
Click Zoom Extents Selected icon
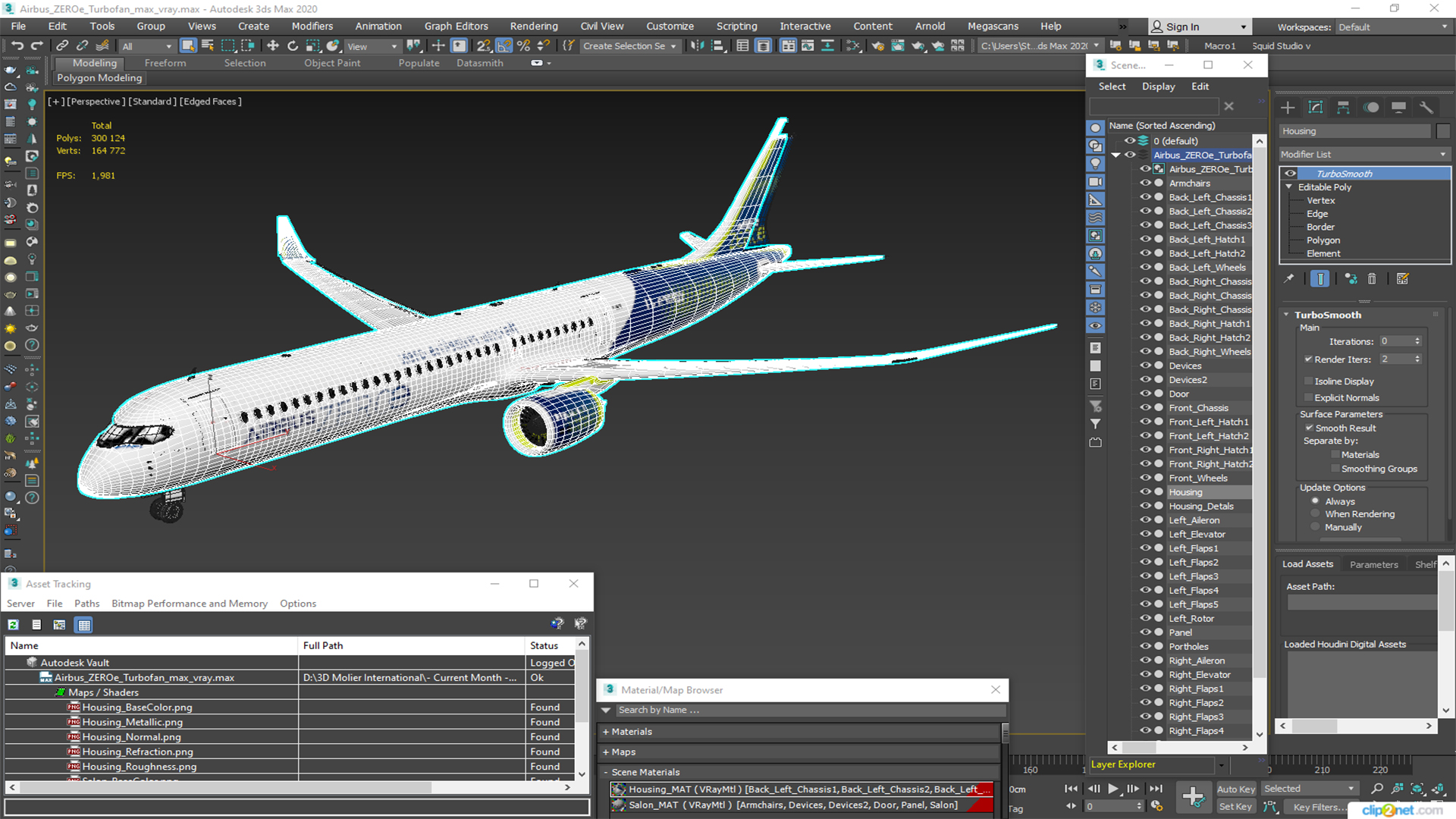pyautogui.click(x=1417, y=789)
